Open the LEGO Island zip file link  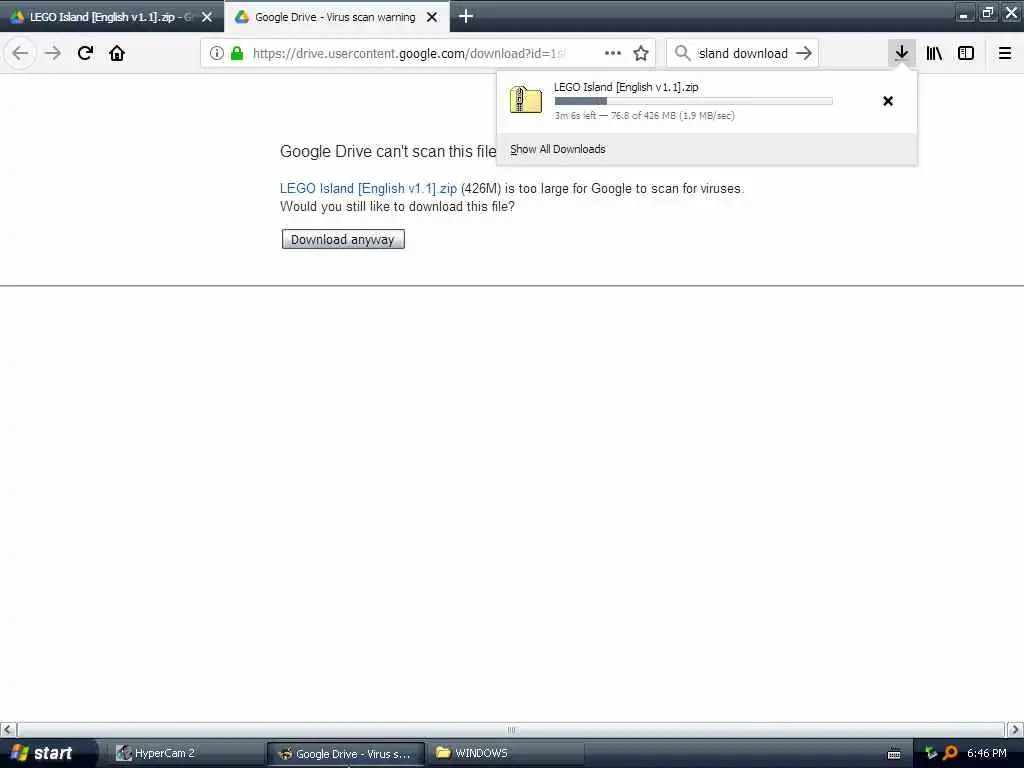[368, 188]
